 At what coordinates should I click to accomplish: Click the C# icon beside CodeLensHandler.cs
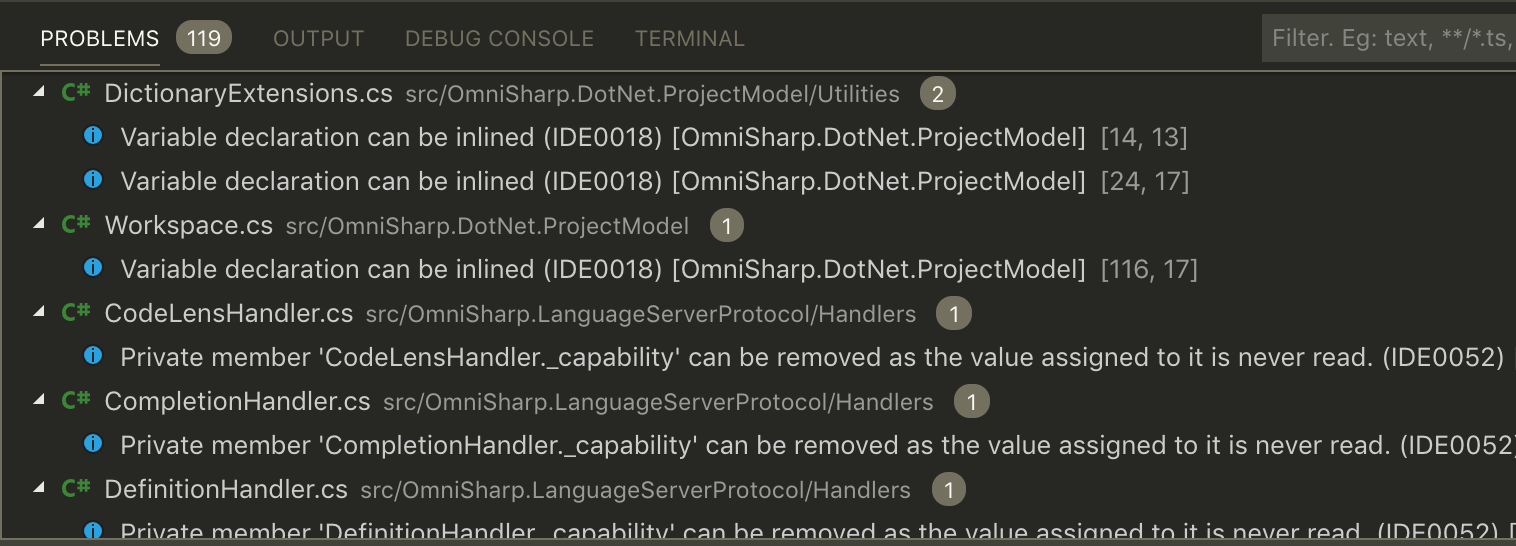pyautogui.click(x=77, y=314)
